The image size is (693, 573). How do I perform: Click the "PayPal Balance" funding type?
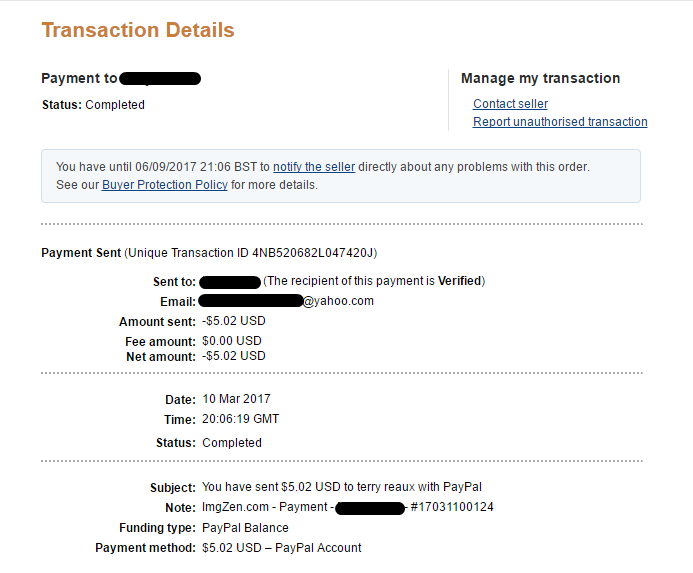(245, 528)
